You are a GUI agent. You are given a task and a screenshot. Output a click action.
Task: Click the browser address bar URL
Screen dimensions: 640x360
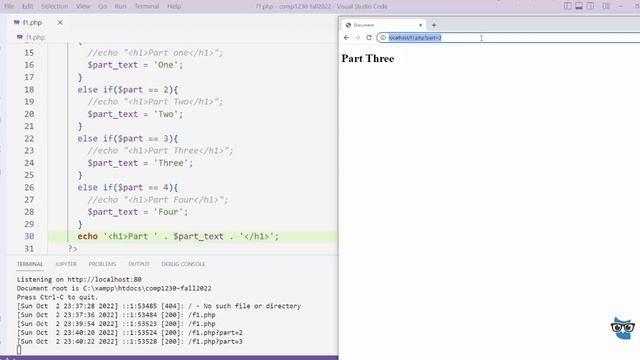(x=415, y=38)
